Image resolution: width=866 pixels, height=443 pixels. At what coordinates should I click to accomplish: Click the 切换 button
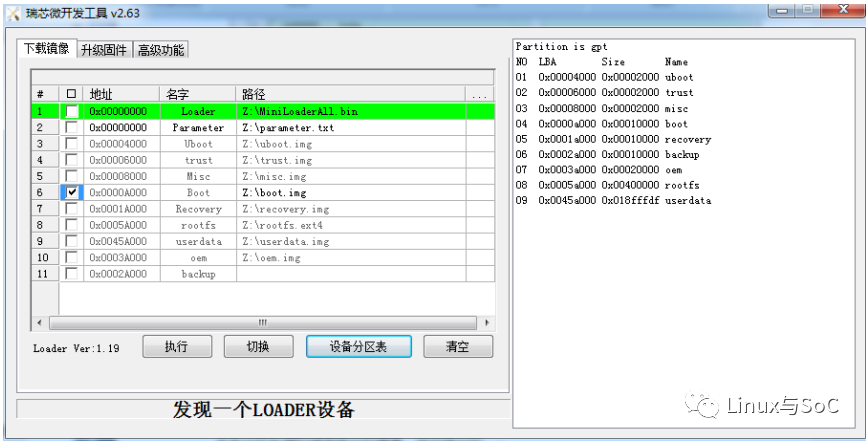(x=258, y=346)
